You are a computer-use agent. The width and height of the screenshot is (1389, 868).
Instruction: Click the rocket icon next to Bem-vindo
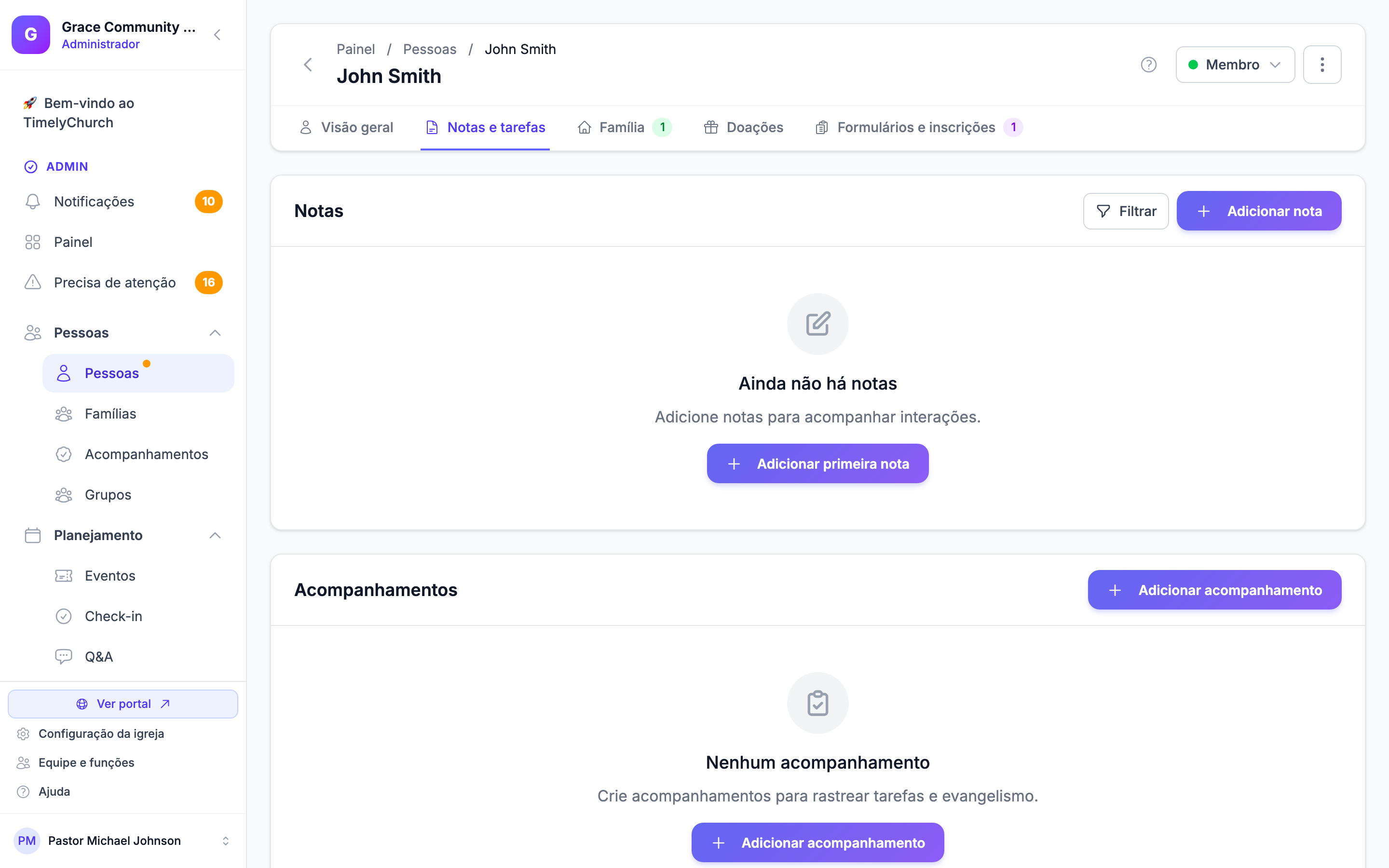coord(30,103)
